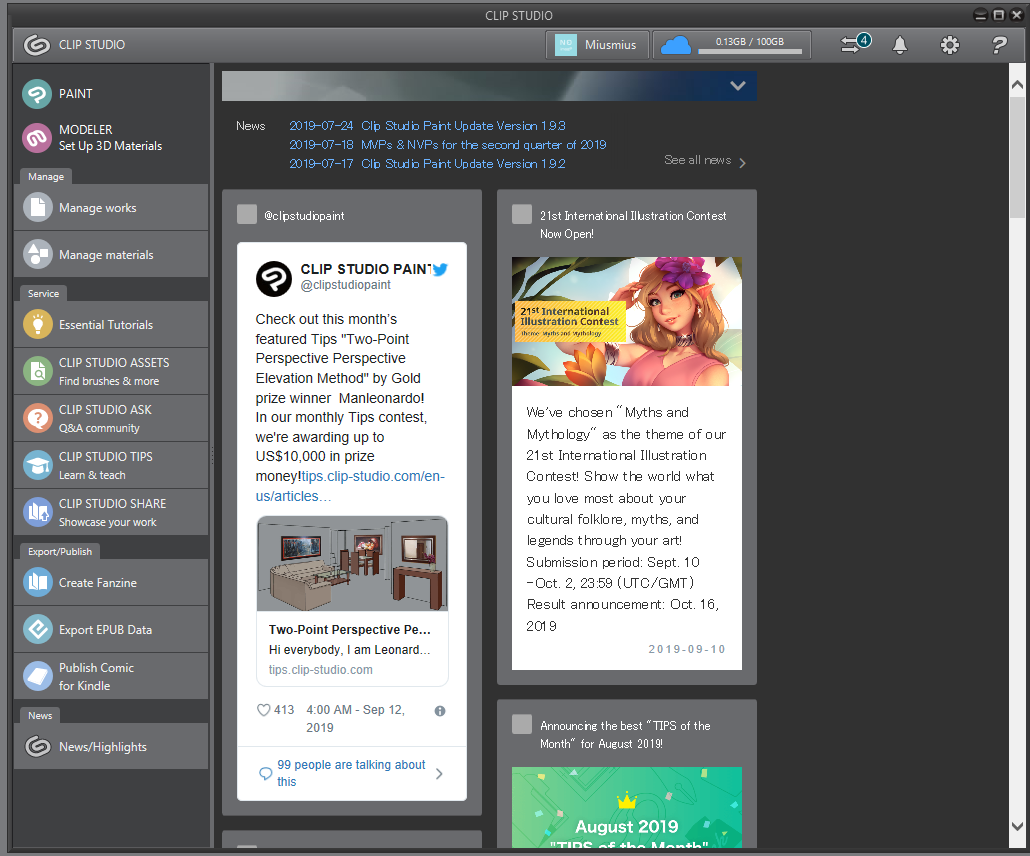Click Illustration Contest card avatar square
Viewport: 1030px width, 856px height.
coord(522,214)
